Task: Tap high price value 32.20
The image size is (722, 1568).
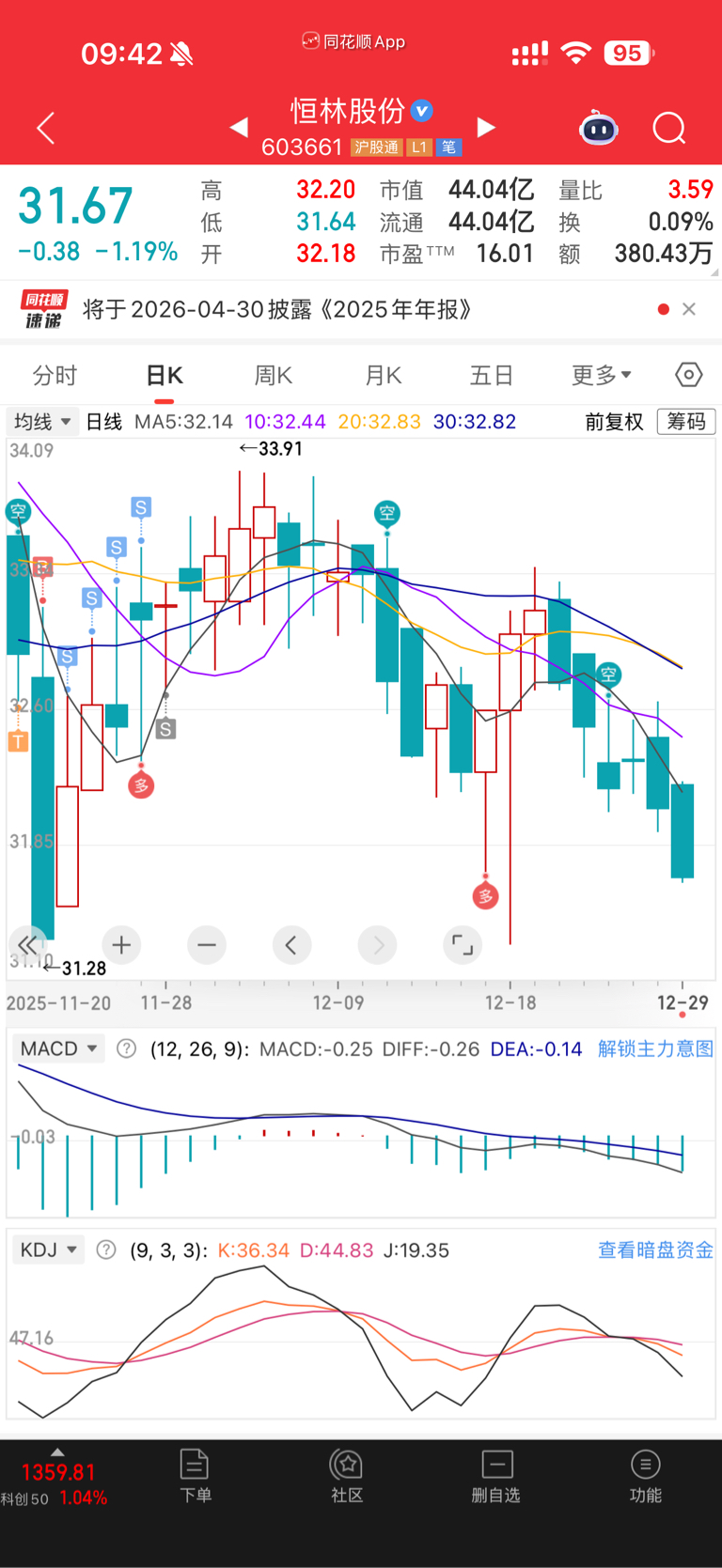Action: pos(326,190)
